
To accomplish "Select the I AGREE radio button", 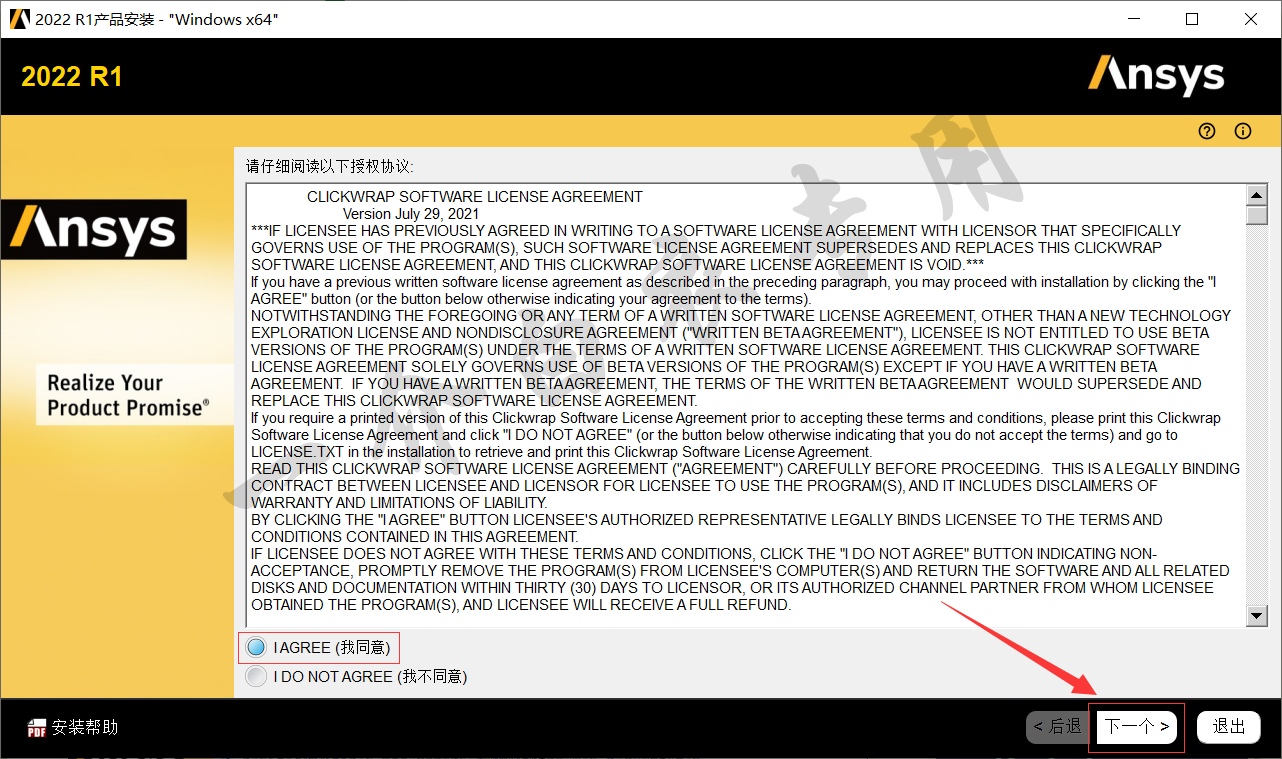I will [256, 648].
